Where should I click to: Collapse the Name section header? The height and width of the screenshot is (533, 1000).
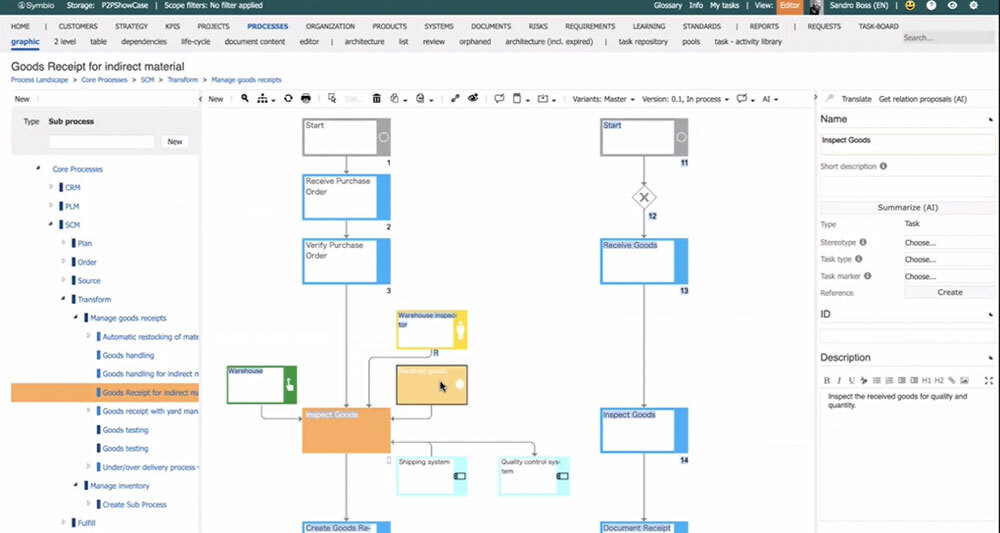(x=990, y=119)
